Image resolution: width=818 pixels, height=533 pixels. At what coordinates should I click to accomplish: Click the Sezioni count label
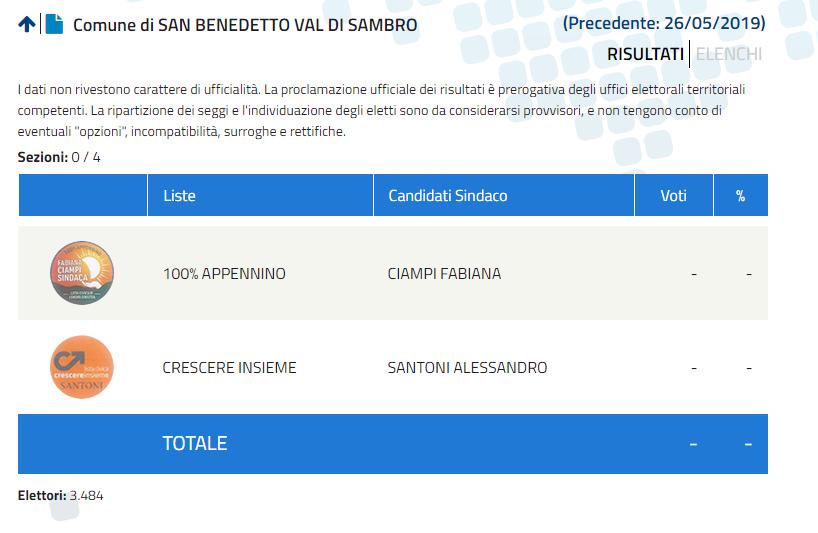tap(59, 157)
